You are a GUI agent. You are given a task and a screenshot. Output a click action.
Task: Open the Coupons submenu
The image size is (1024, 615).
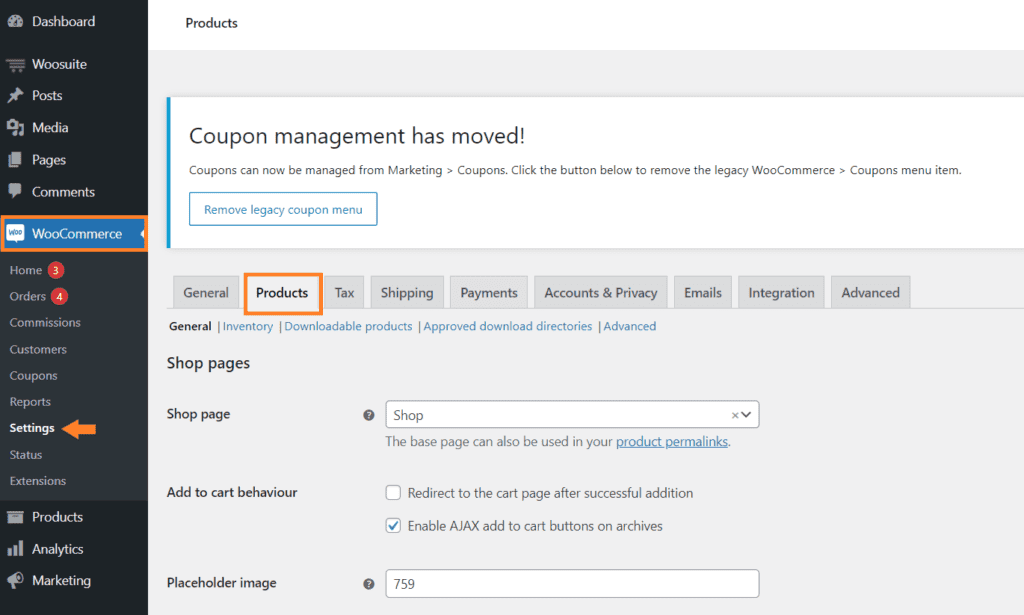pos(33,375)
